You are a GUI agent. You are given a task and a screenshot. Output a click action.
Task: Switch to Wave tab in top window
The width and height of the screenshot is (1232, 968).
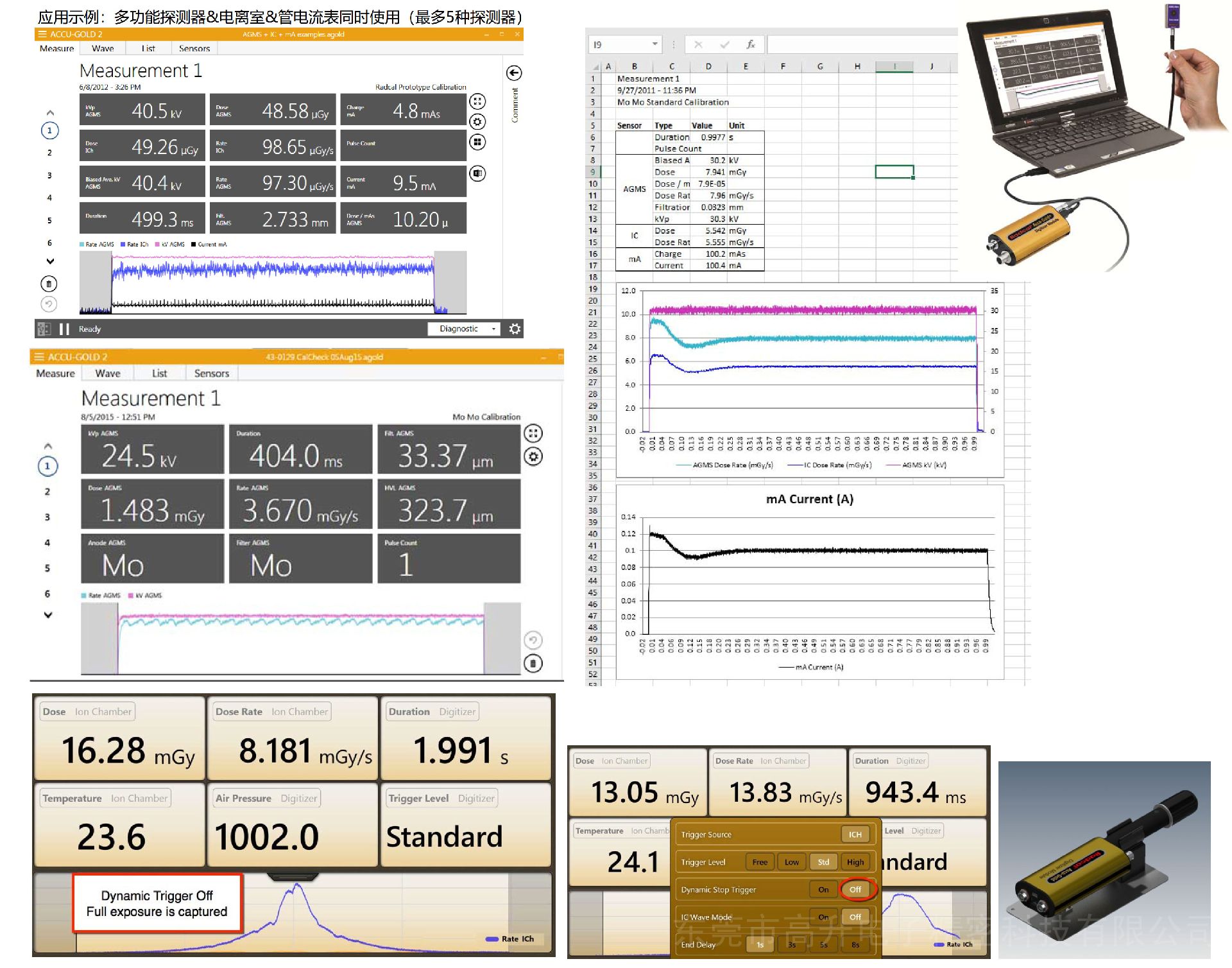pos(103,49)
